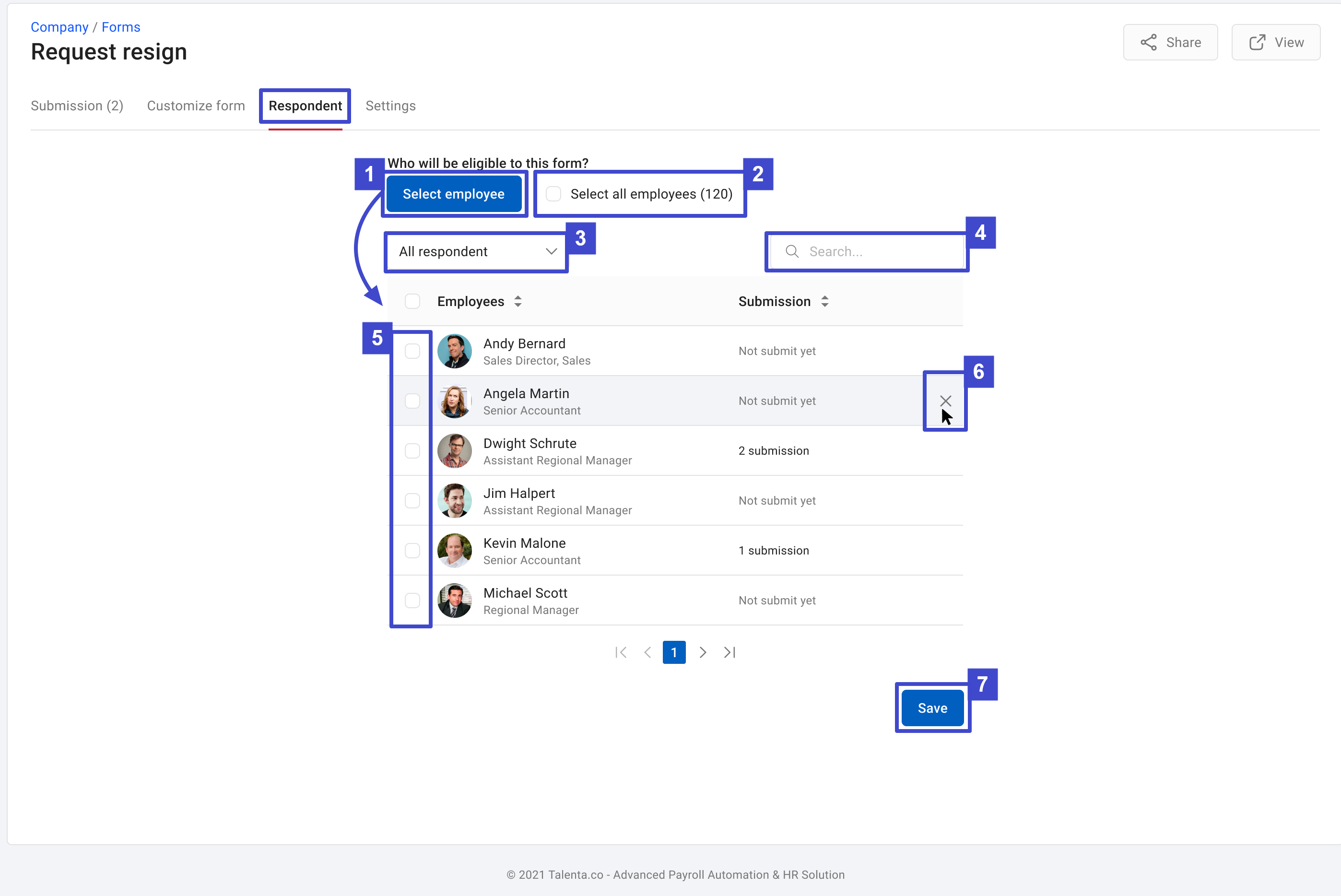This screenshot has width=1341, height=896.
Task: Tick the checkbox for Jim Halpert
Action: [412, 501]
